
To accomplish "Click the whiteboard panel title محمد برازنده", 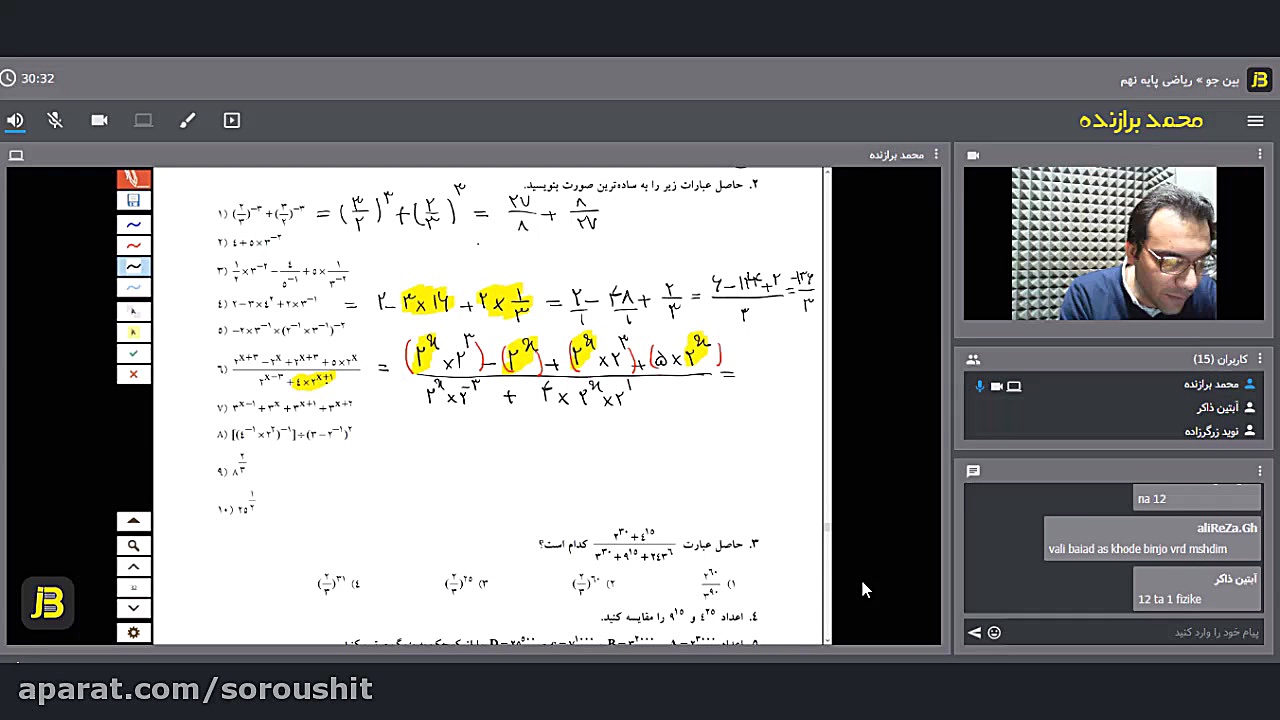I will tap(896, 155).
